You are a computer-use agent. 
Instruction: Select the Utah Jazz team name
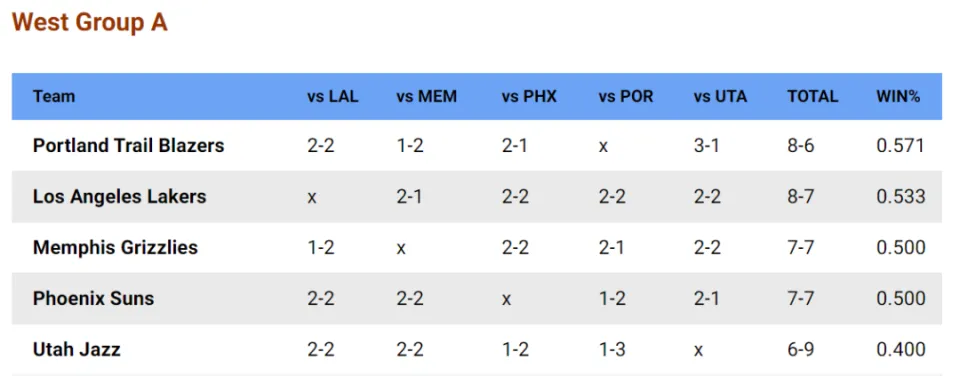point(77,349)
